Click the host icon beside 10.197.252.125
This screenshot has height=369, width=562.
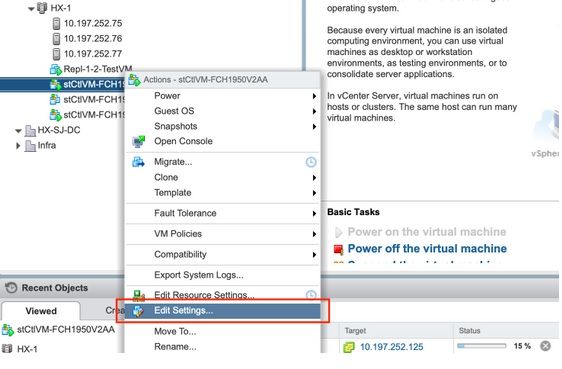[349, 347]
